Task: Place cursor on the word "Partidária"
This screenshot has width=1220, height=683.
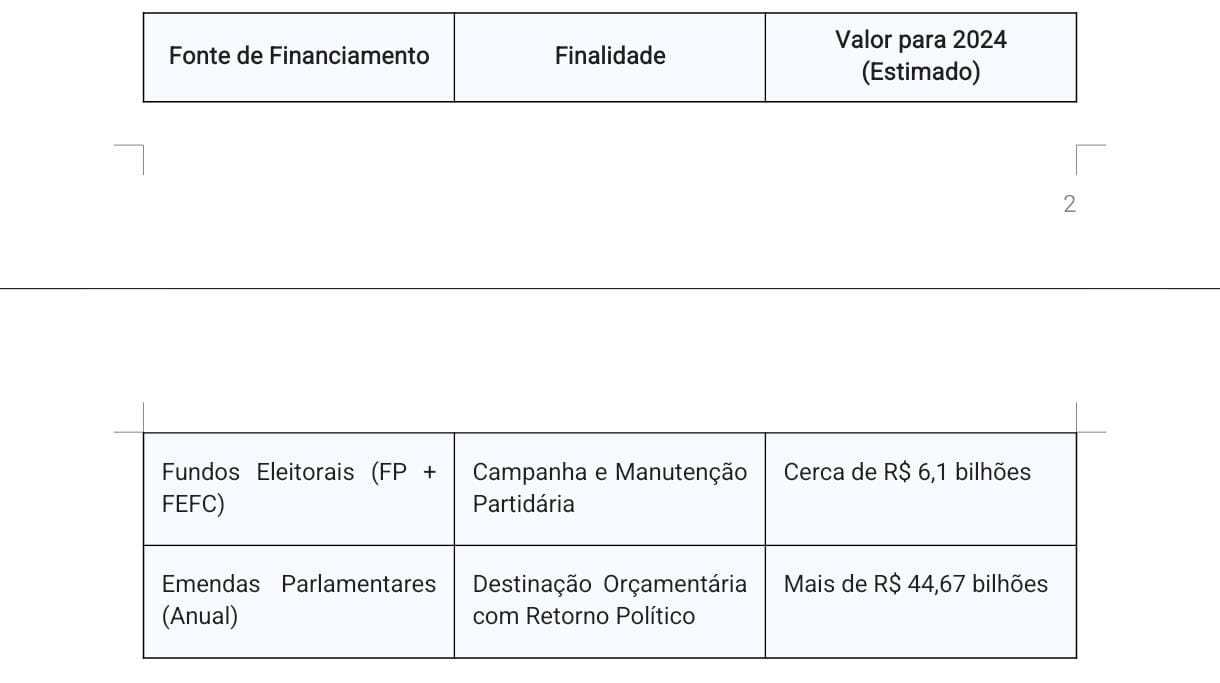Action: coord(524,504)
